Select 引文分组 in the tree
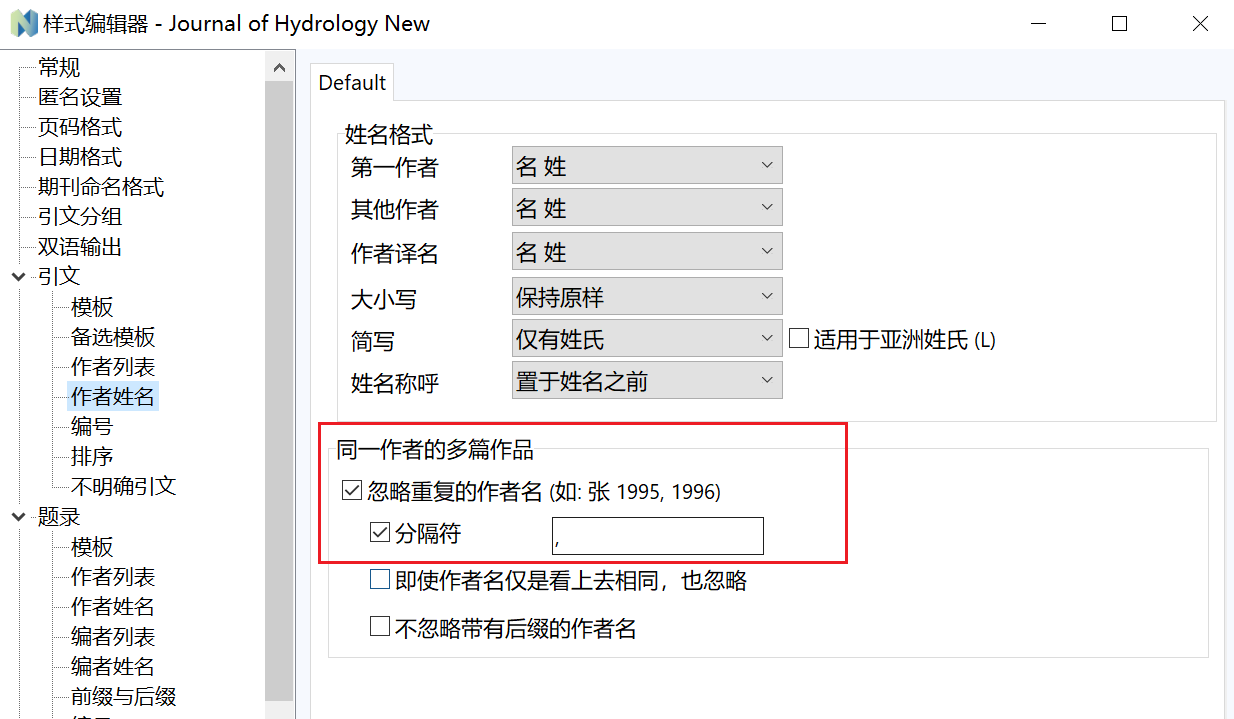The height and width of the screenshot is (719, 1234). click(x=80, y=217)
